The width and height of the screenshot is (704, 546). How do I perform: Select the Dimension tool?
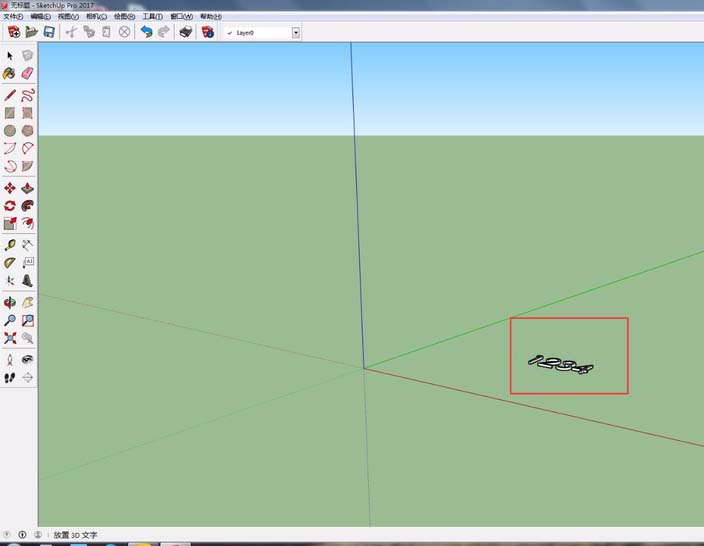pos(27,245)
